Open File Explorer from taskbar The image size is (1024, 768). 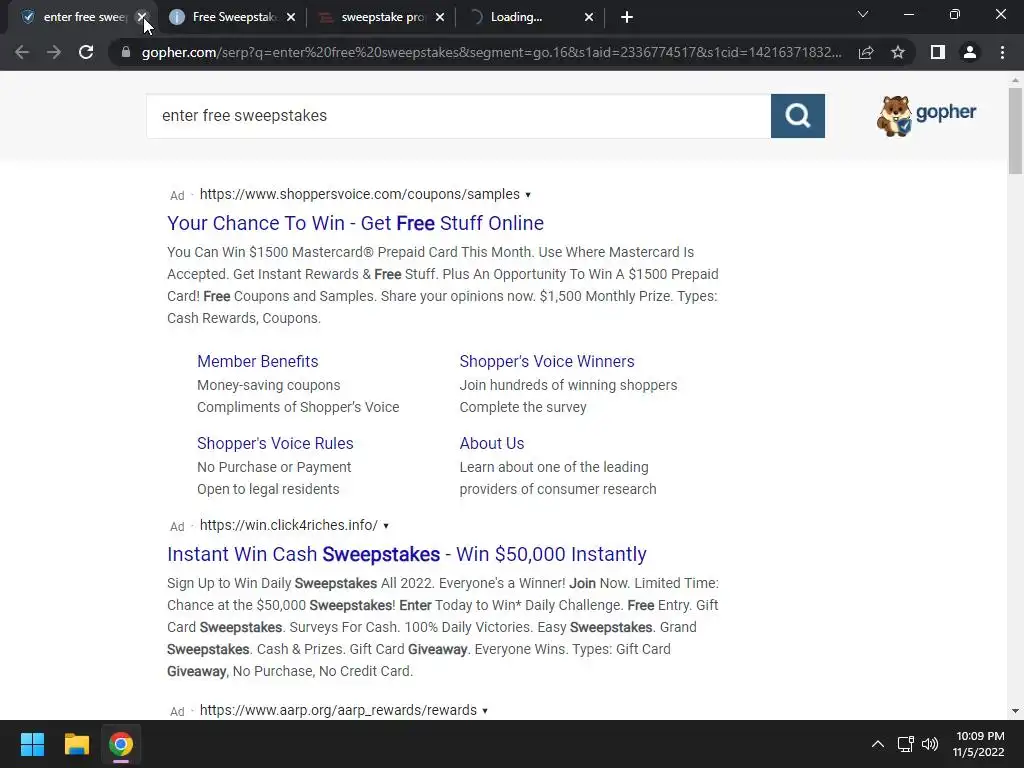76,744
